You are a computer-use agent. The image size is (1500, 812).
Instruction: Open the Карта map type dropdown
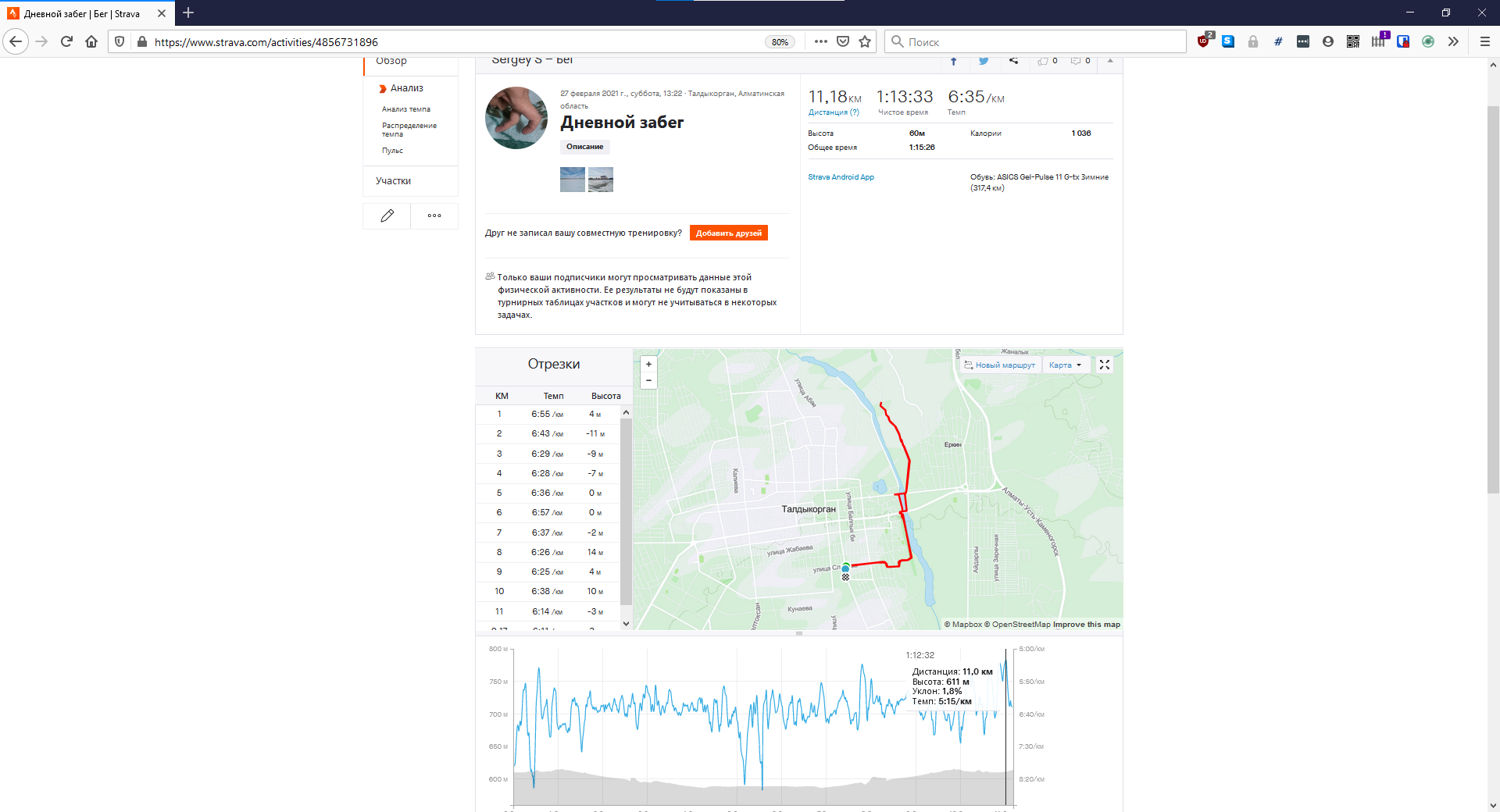(x=1065, y=365)
